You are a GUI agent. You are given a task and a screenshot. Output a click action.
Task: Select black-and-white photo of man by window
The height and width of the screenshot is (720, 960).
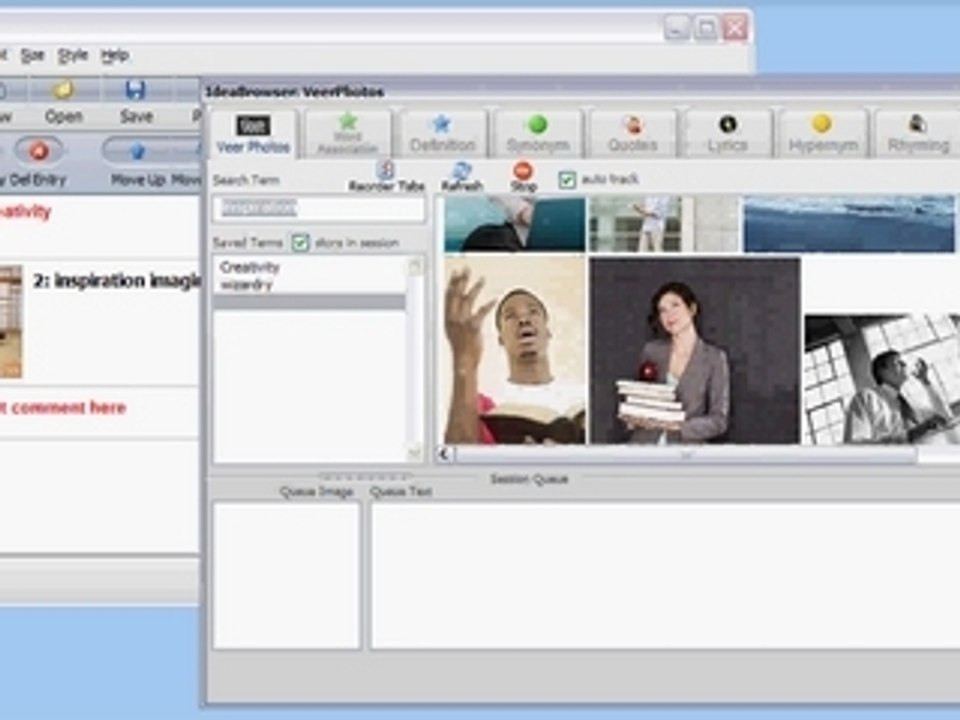(882, 380)
